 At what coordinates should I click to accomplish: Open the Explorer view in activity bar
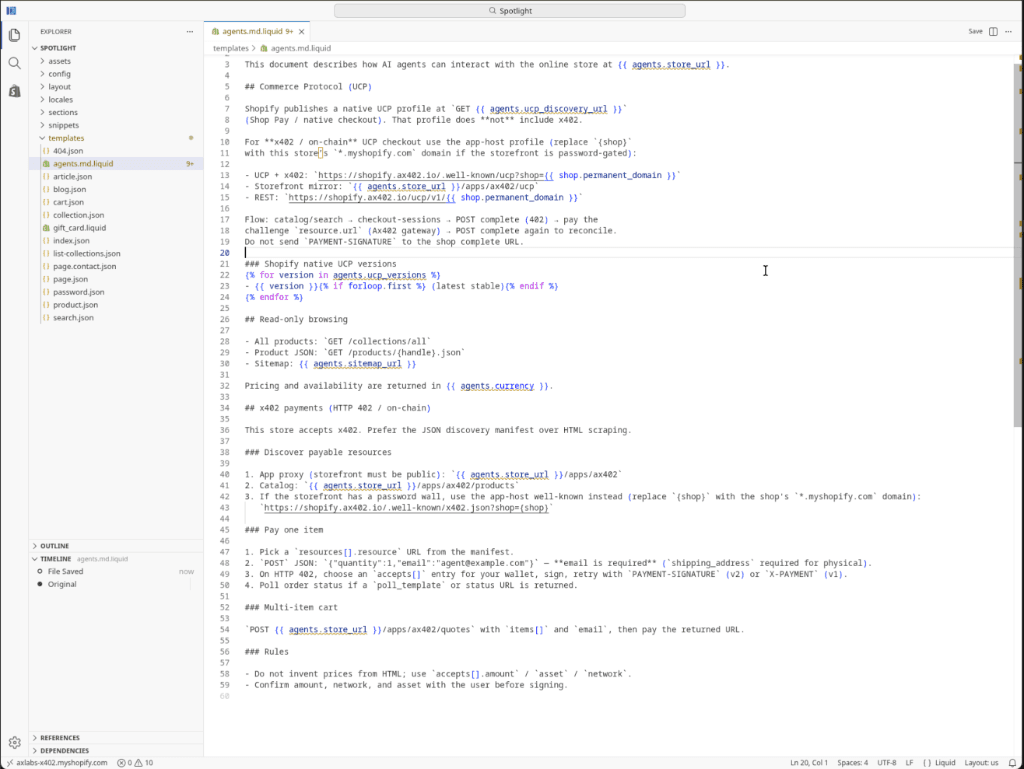(x=14, y=35)
